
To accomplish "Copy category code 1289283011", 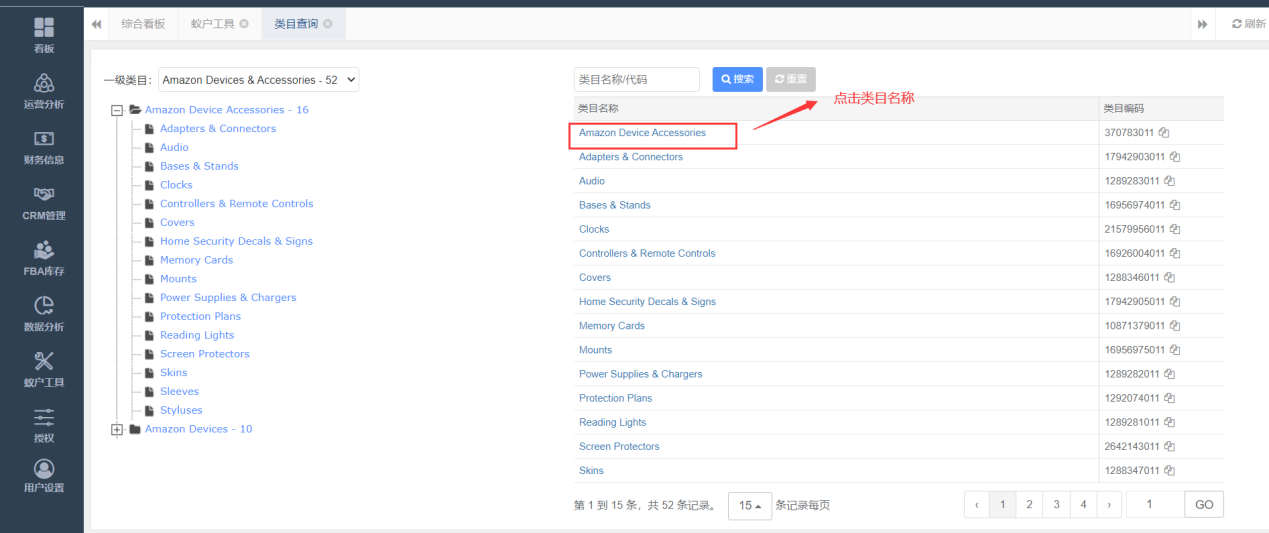I will tap(1169, 181).
